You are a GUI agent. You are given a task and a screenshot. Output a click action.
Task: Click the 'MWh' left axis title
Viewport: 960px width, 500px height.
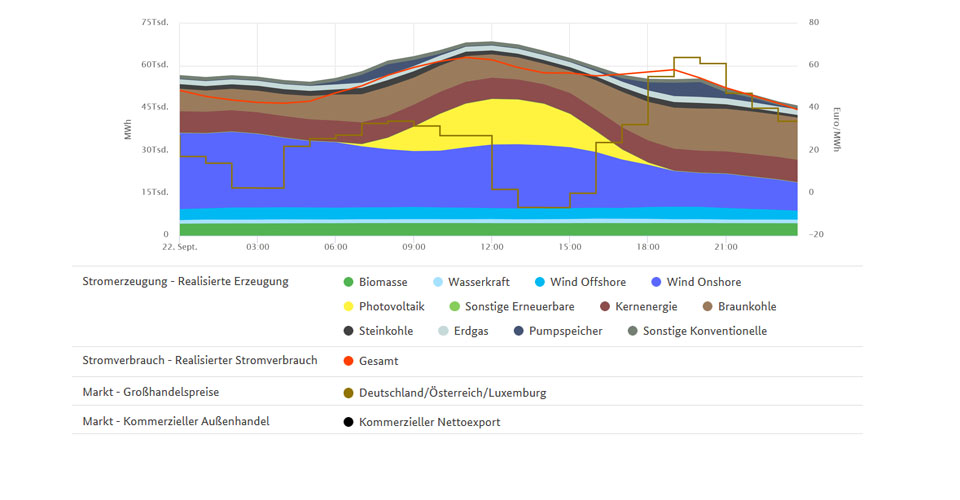(128, 129)
